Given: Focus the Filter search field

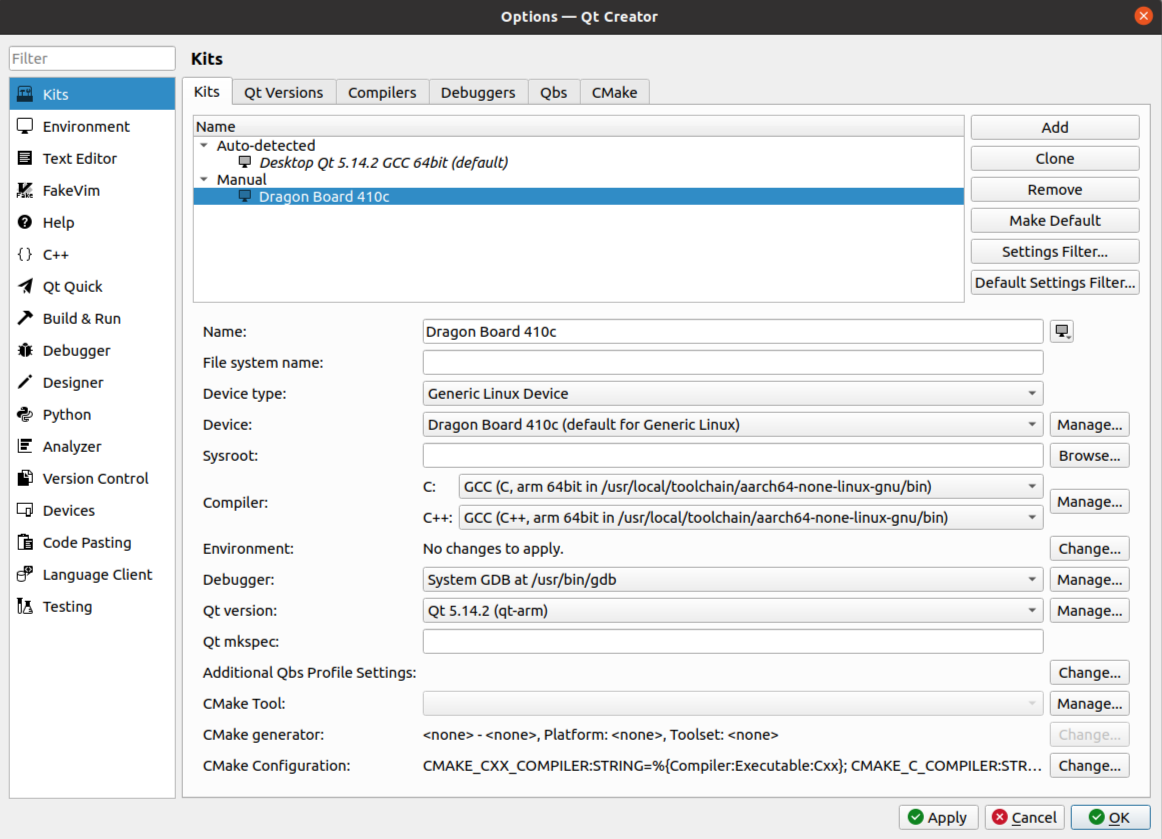Looking at the screenshot, I should click(x=92, y=59).
